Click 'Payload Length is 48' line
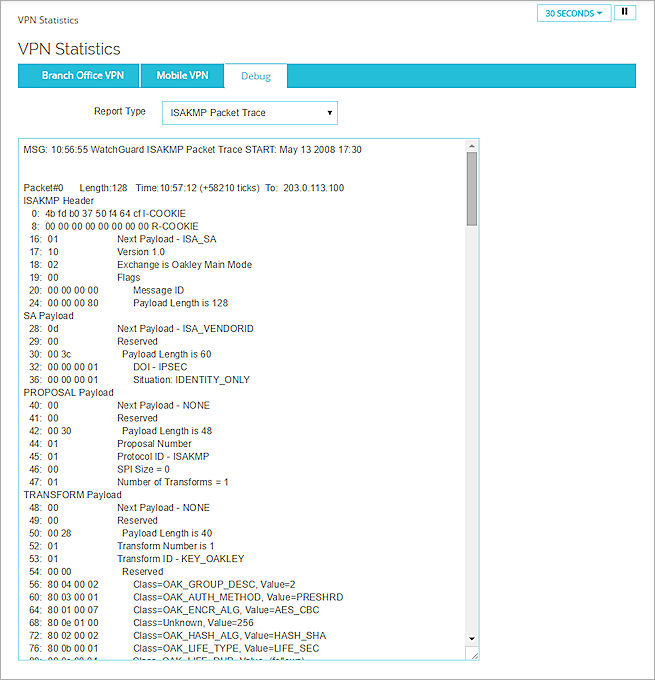Viewport: 655px width, 680px height. coord(121,431)
